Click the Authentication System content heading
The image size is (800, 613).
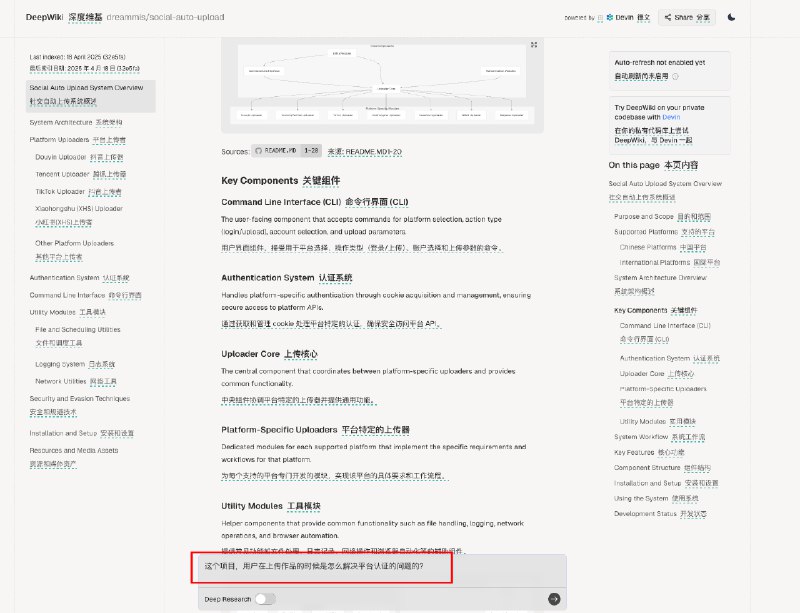click(287, 278)
